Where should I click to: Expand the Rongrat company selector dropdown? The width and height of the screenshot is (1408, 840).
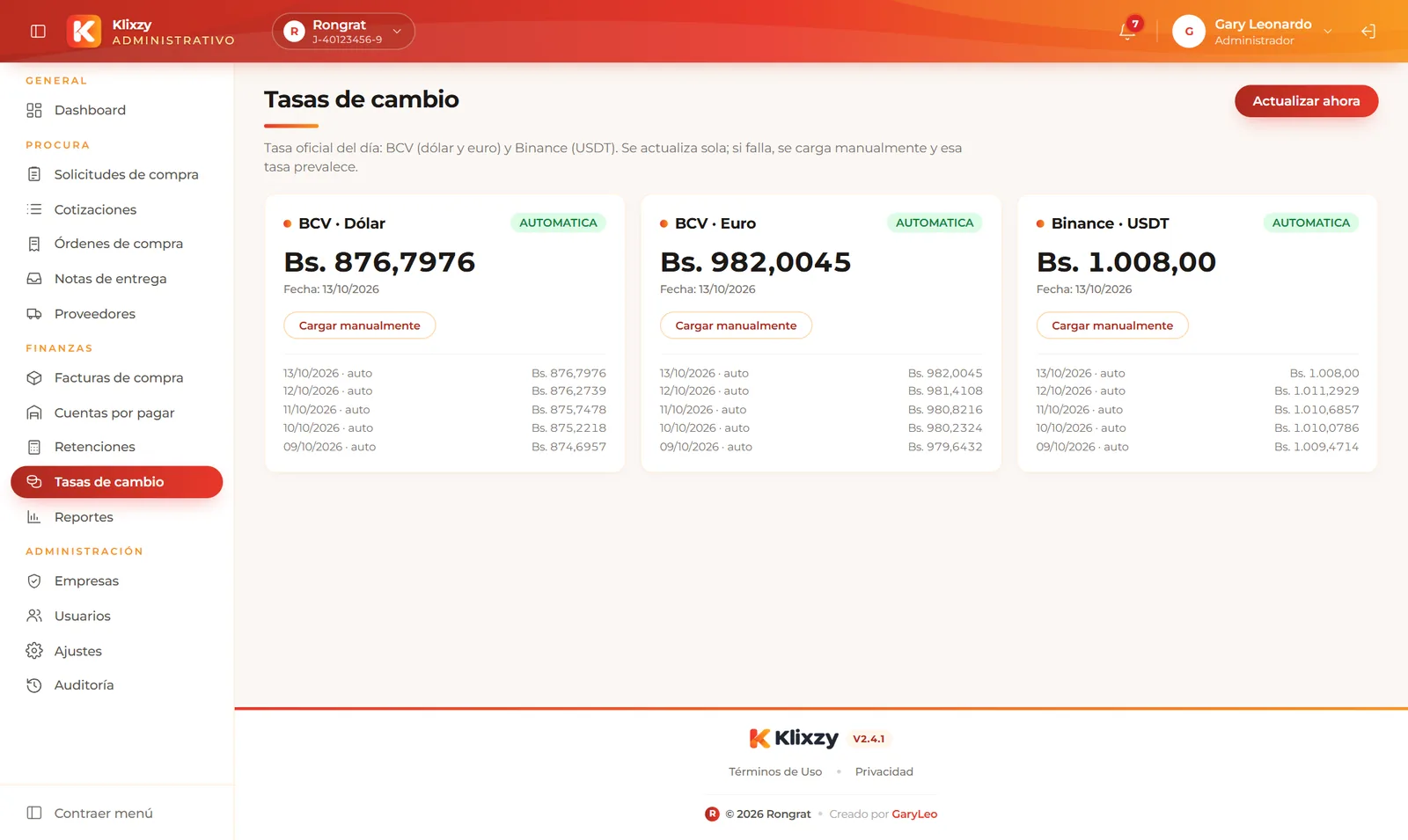(343, 32)
